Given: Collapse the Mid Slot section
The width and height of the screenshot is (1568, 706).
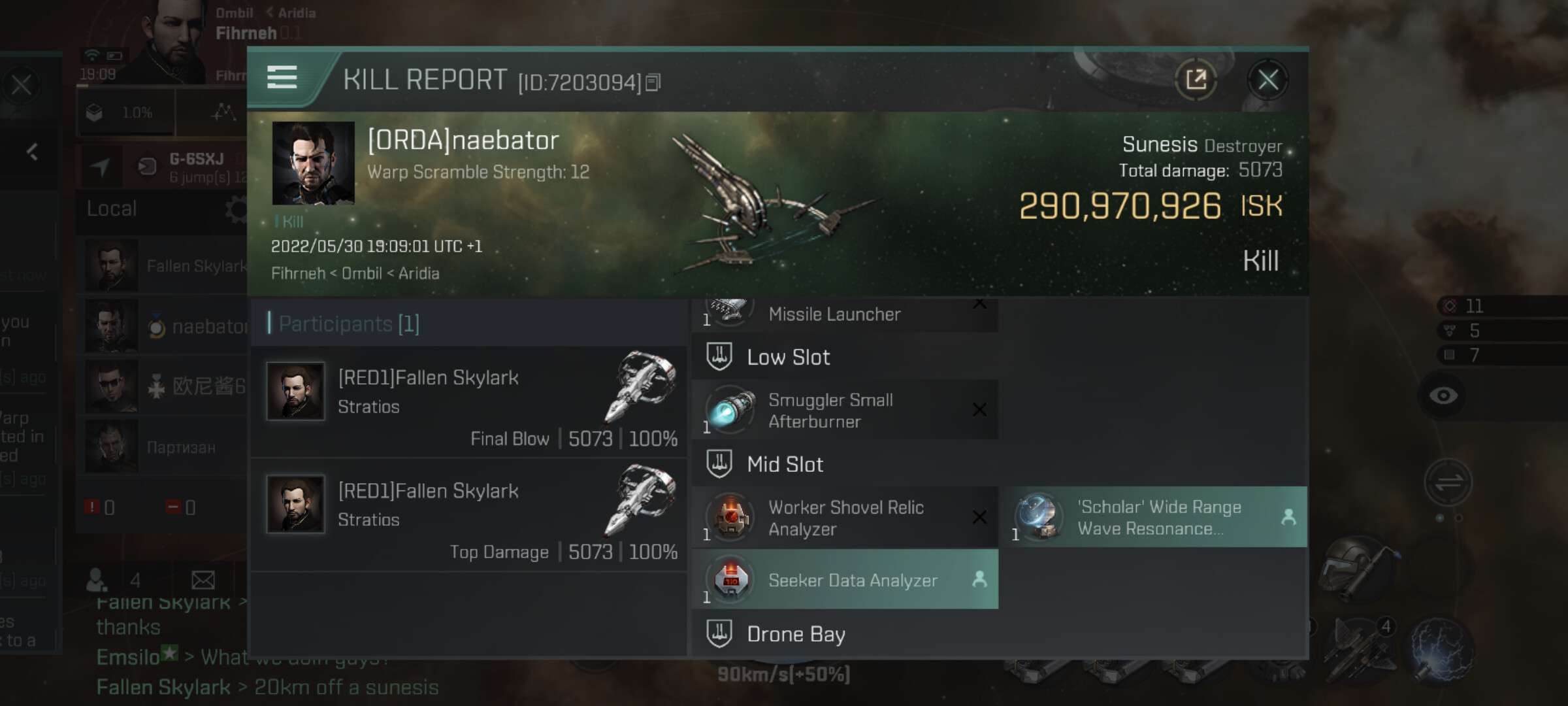Looking at the screenshot, I should 845,464.
